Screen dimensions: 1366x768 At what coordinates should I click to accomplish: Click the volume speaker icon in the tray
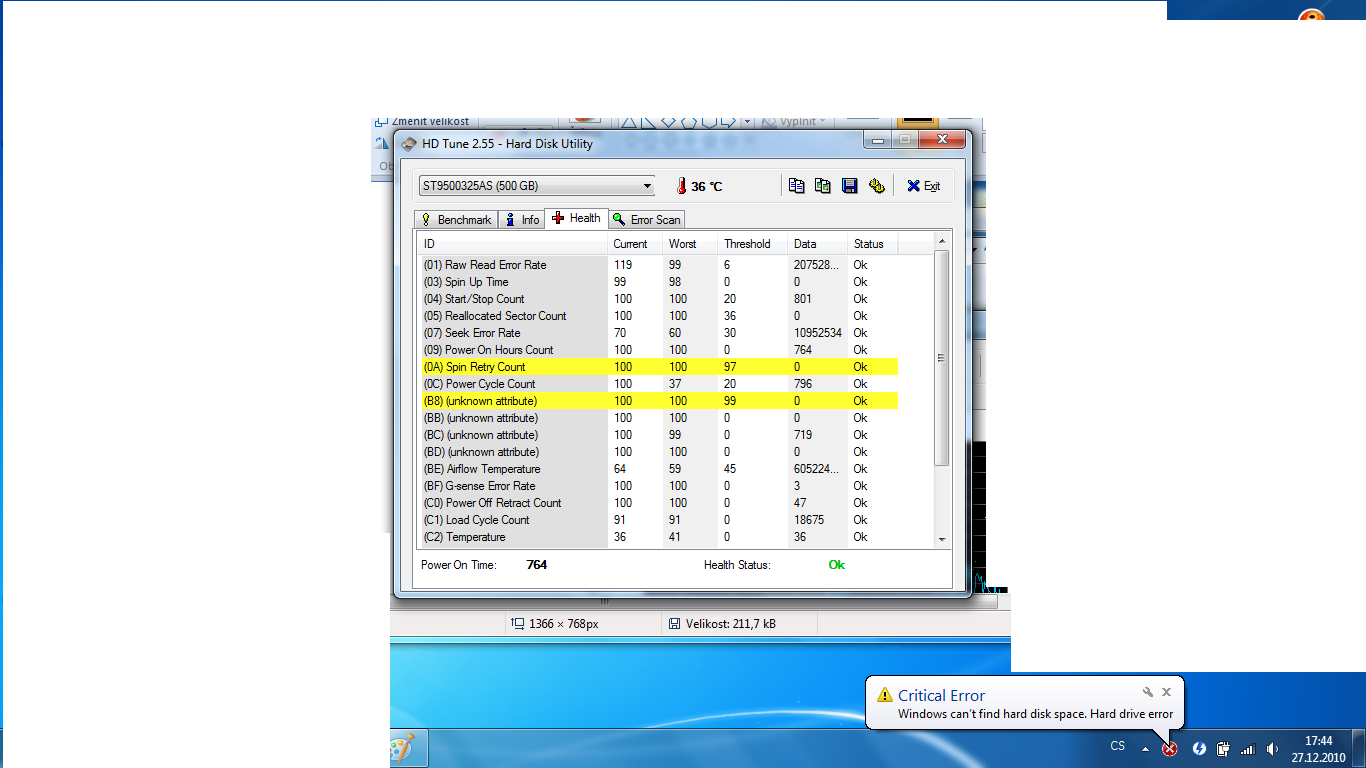point(1272,748)
